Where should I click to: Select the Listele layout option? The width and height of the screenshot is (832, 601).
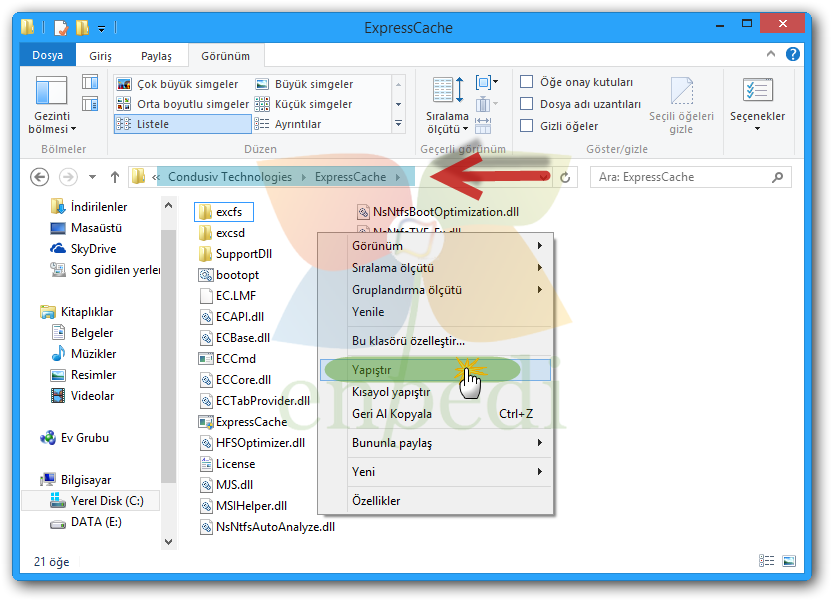[183, 124]
